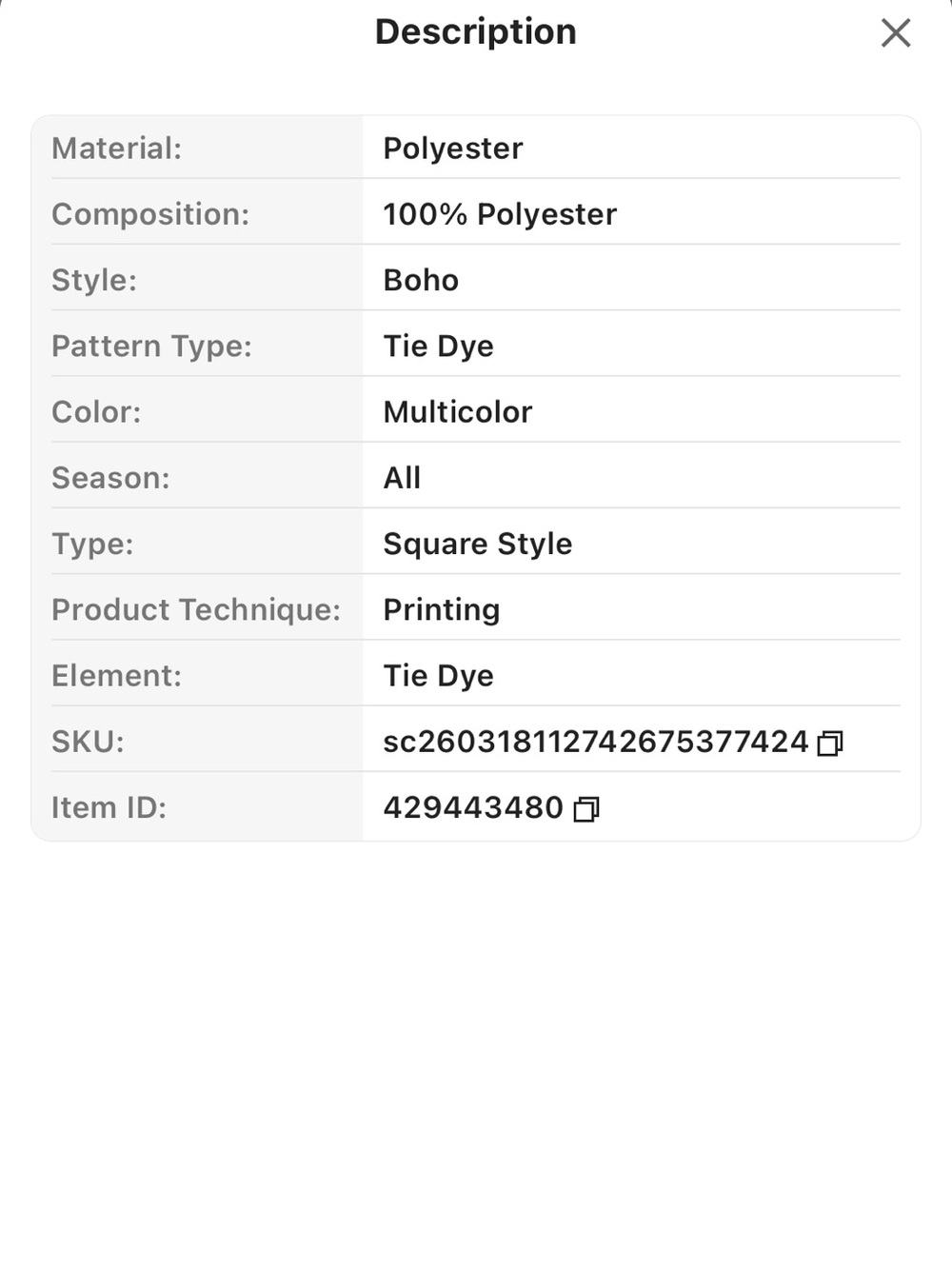The image size is (952, 1269).
Task: Click the SKU label
Action: (x=88, y=742)
